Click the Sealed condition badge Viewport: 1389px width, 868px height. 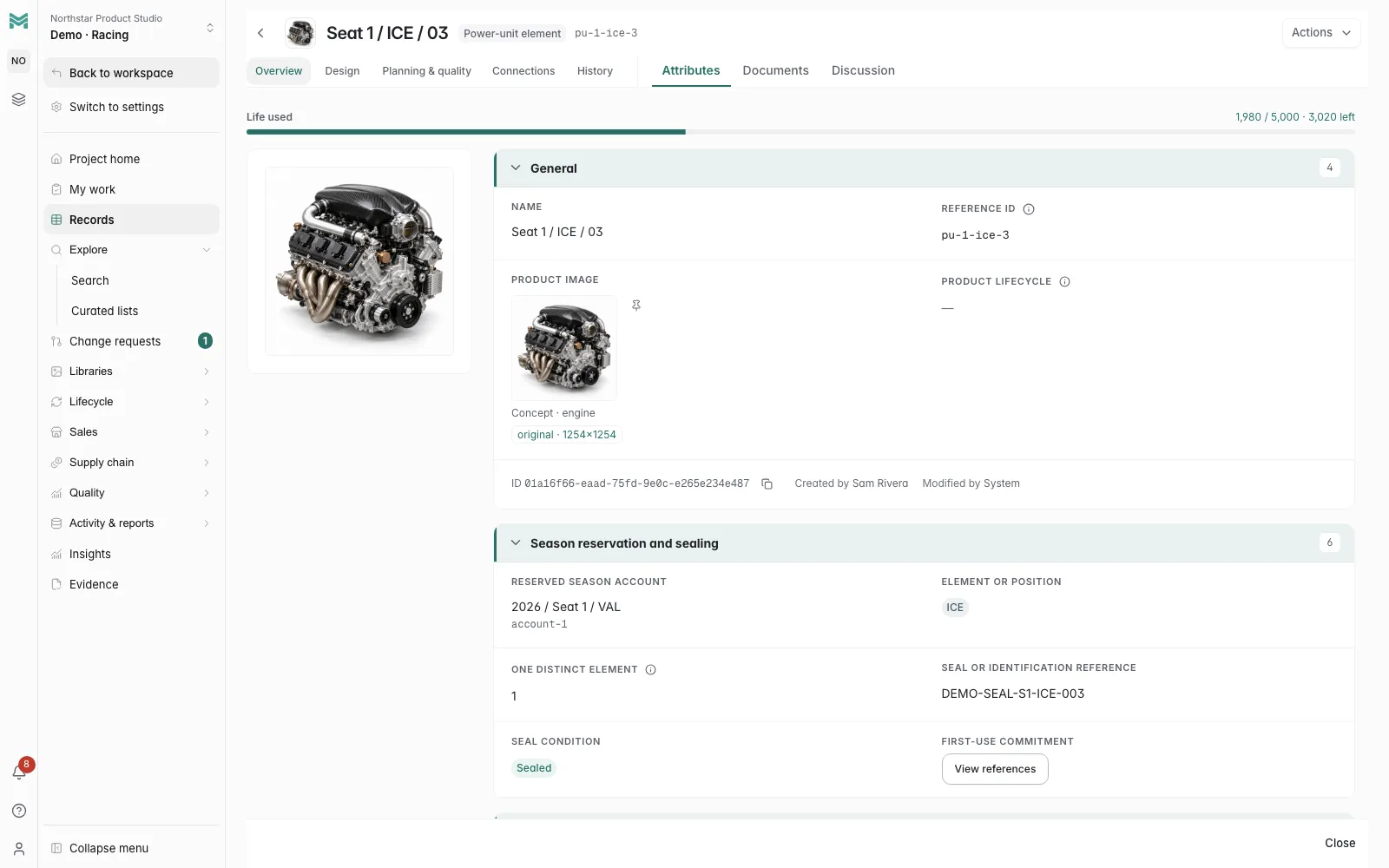534,768
